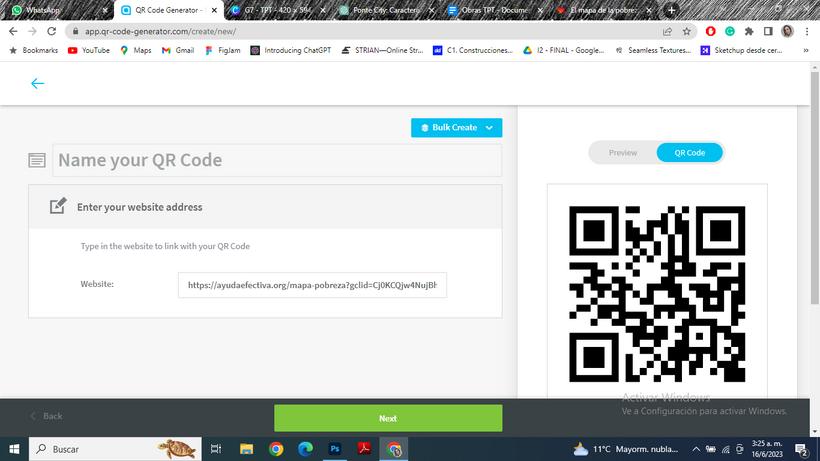
Task: Open Task View on the taskbar
Action: [x=215, y=449]
